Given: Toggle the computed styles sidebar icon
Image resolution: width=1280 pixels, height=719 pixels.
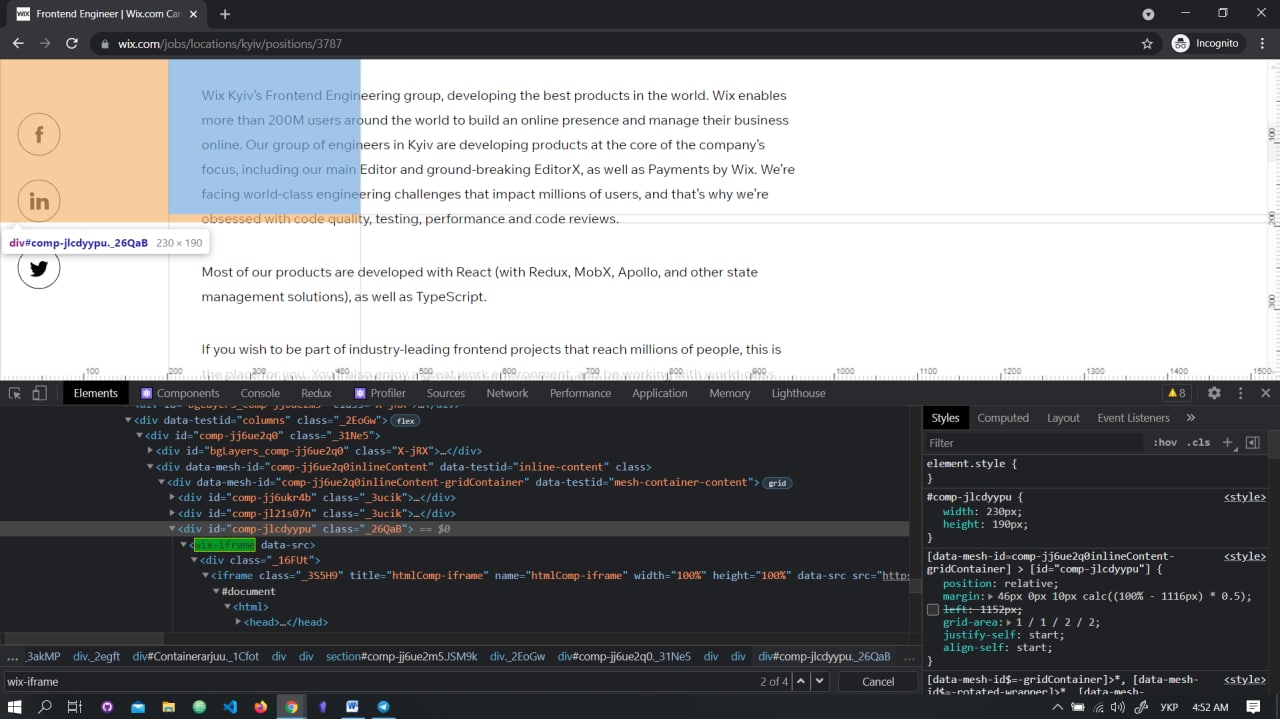Looking at the screenshot, I should click(x=1252, y=442).
